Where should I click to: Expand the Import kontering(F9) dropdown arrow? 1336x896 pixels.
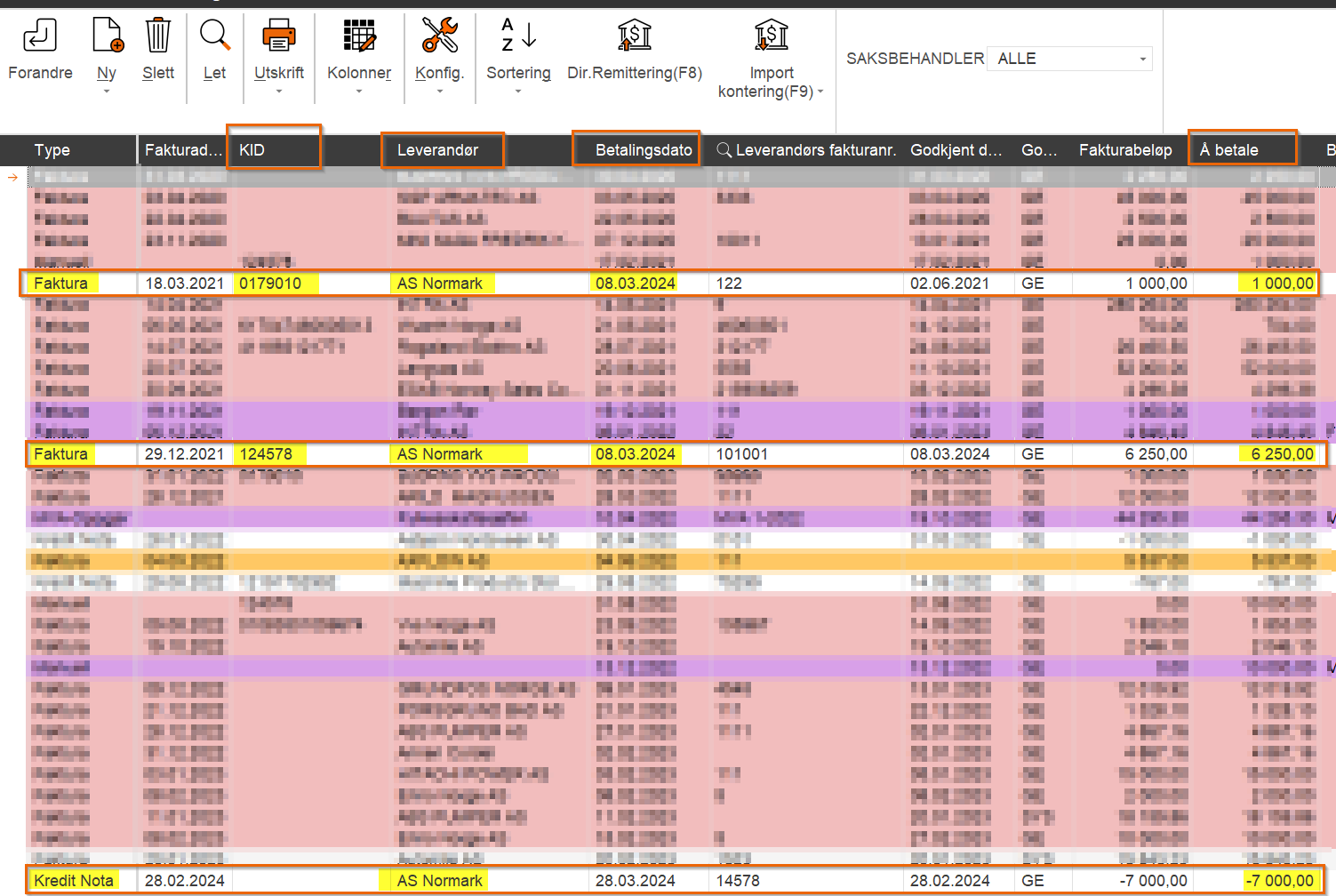(x=820, y=92)
